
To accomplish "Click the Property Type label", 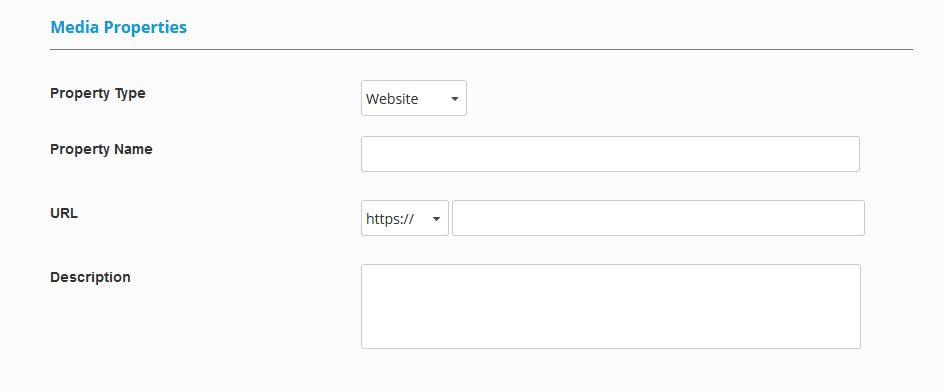I will coord(98,94).
